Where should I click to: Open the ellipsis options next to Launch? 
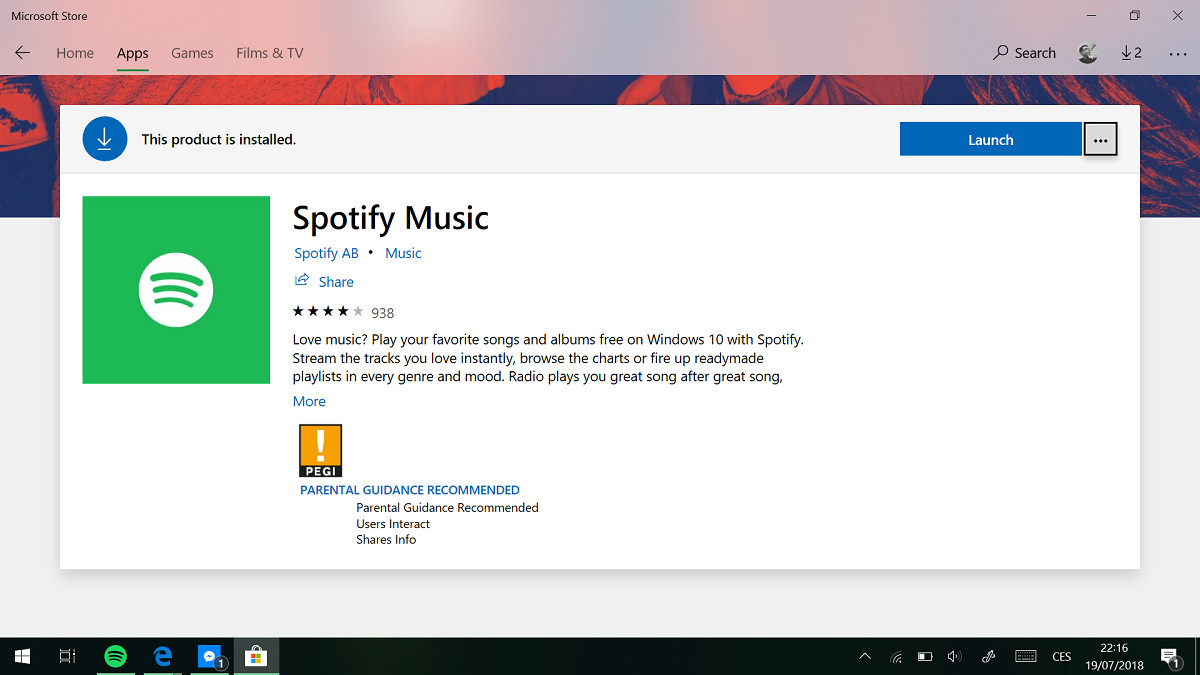[1100, 139]
